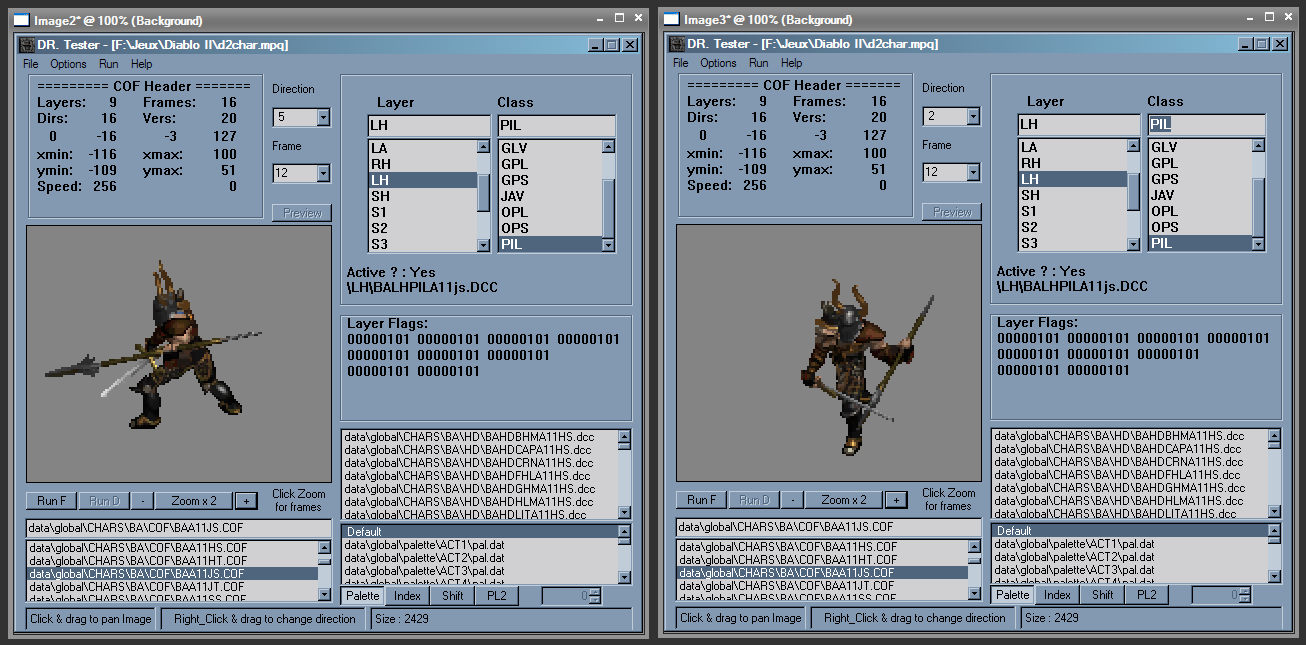Click the Zoom x 2 button in Image2

click(x=194, y=501)
